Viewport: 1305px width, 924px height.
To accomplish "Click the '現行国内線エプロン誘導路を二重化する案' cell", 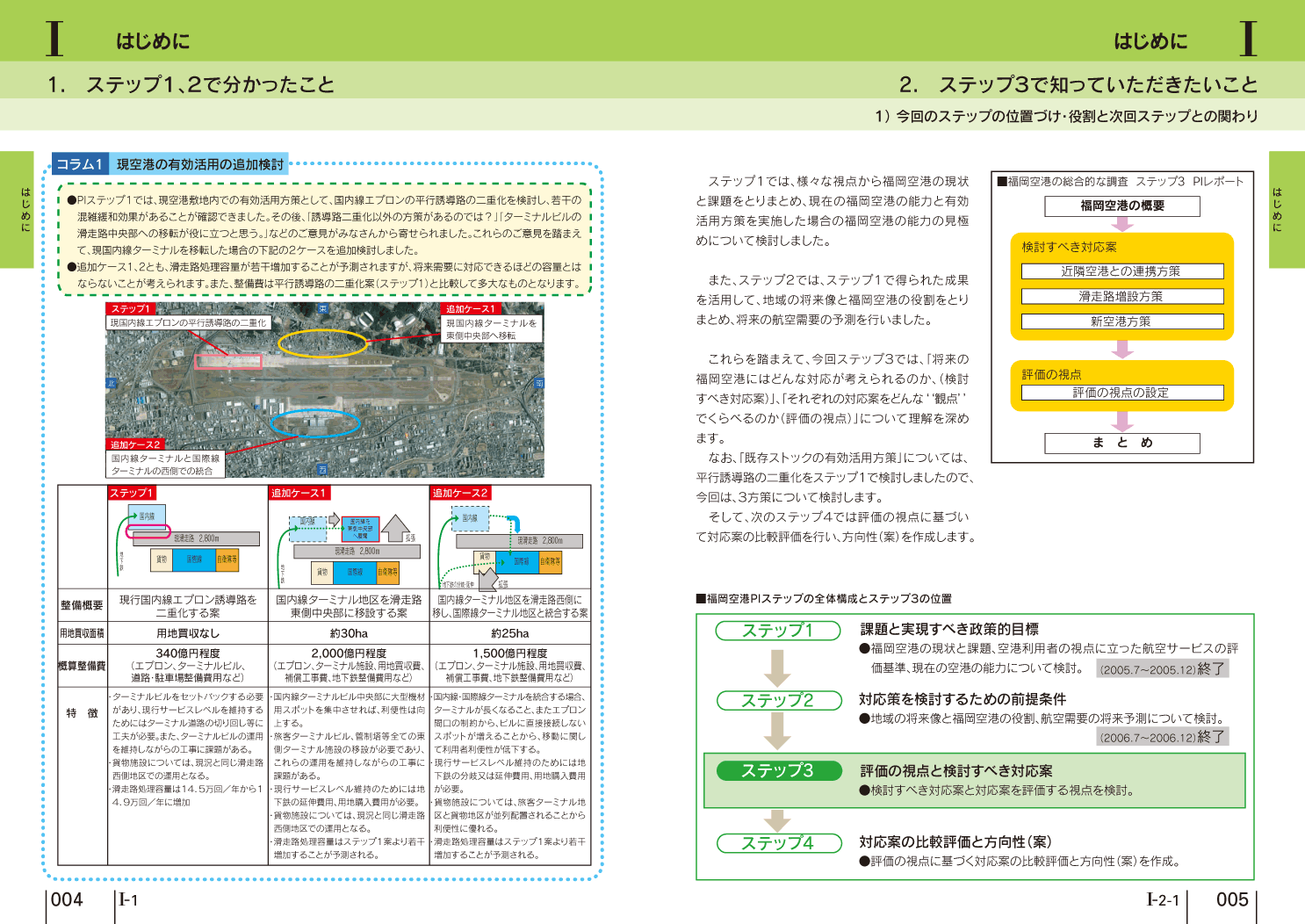I will [188, 606].
